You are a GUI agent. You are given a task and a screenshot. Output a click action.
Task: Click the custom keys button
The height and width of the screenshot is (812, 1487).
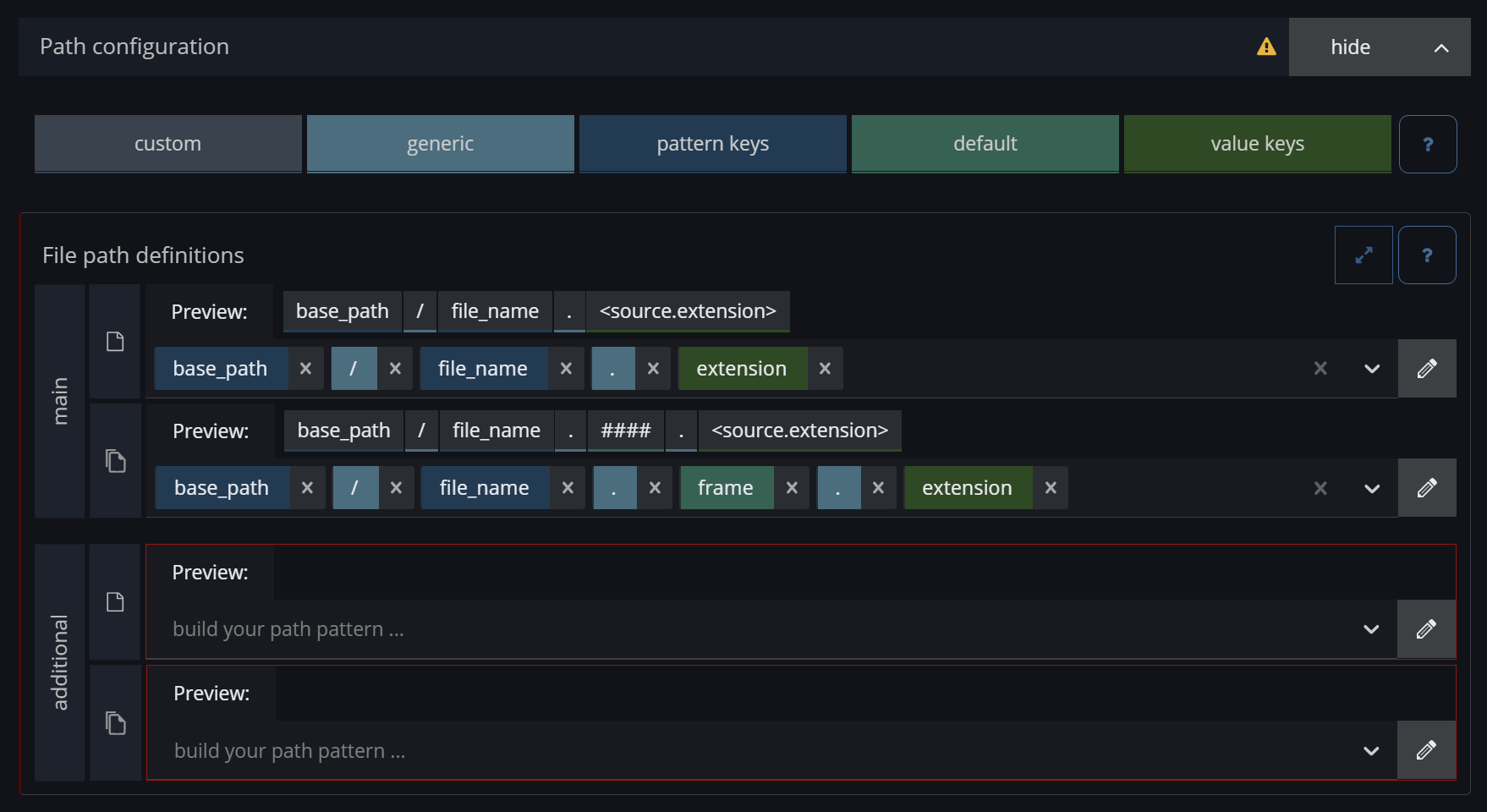click(167, 144)
